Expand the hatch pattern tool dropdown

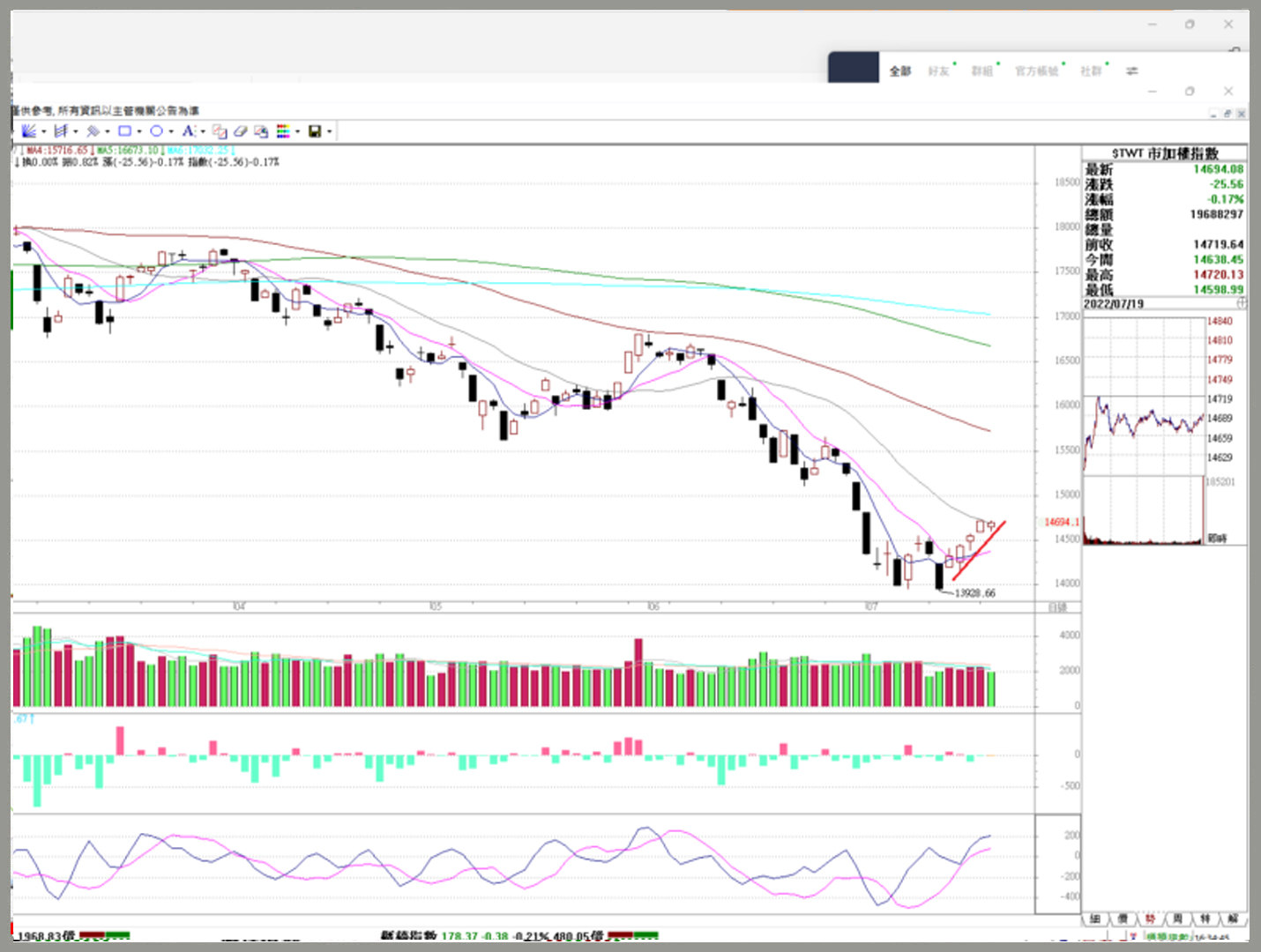(108, 132)
